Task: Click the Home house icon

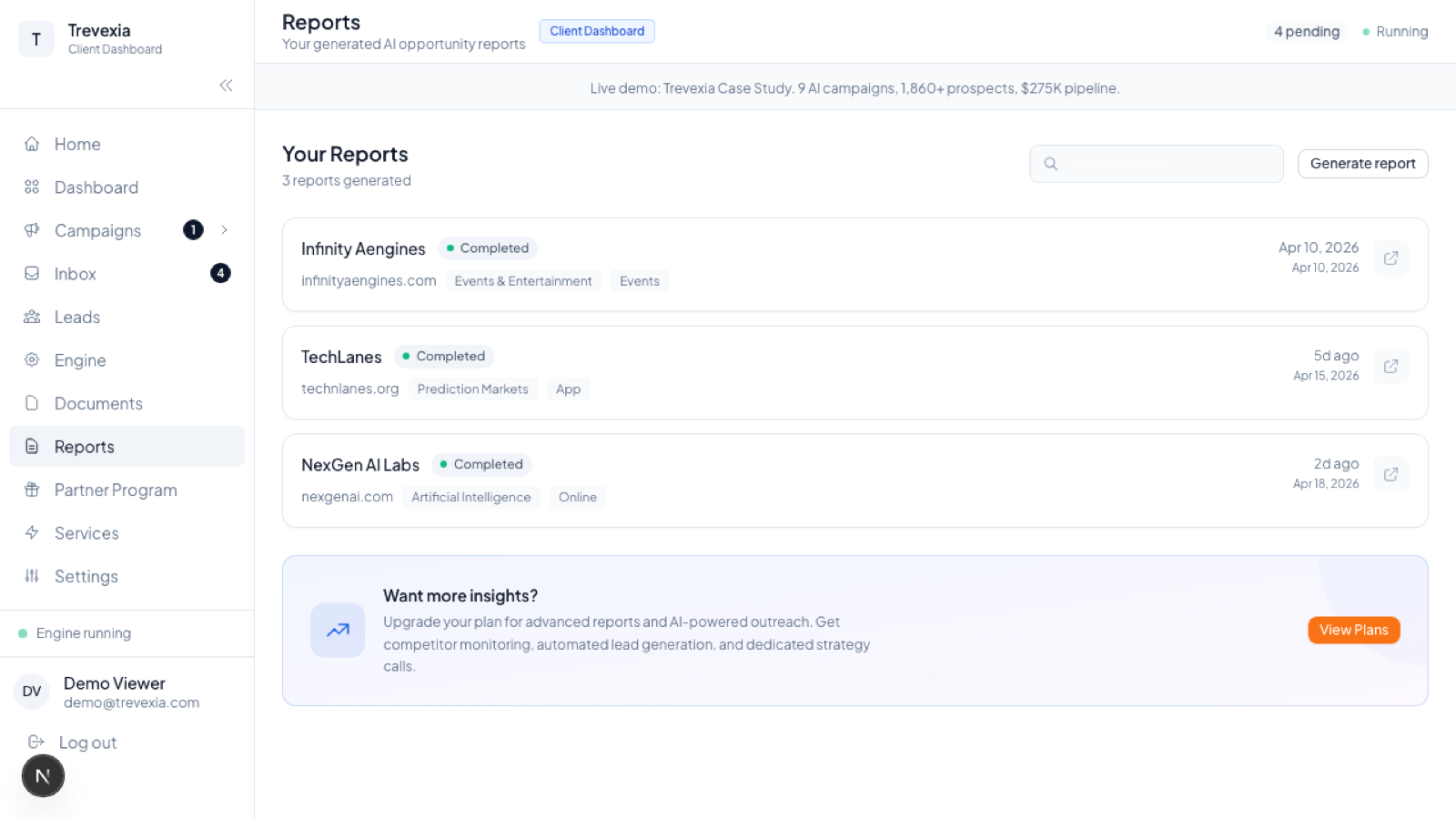Action: (32, 144)
